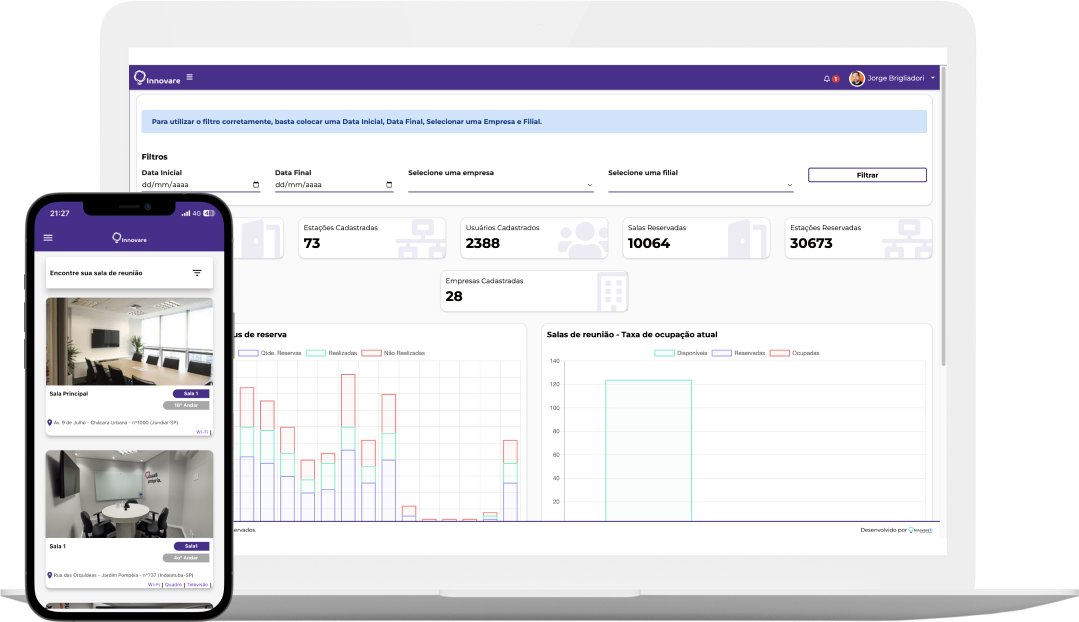Click the phone battery status icon
Image resolution: width=1079 pixels, height=622 pixels.
[209, 213]
